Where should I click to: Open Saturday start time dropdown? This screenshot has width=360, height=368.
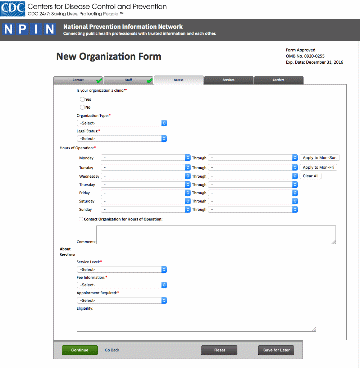(x=146, y=201)
